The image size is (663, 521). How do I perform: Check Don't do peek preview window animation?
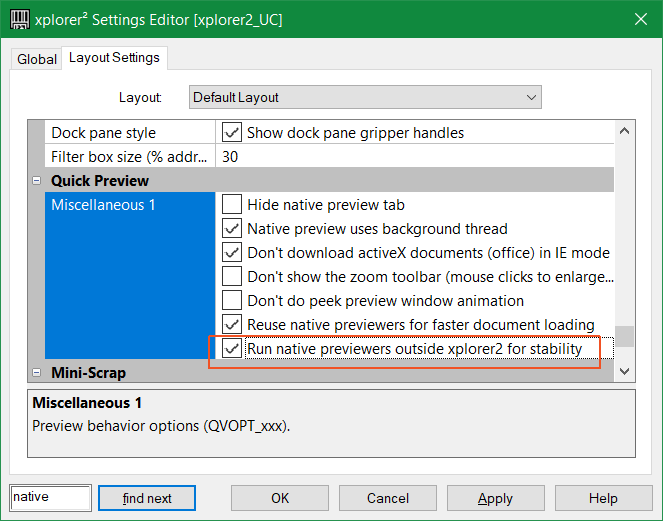232,301
